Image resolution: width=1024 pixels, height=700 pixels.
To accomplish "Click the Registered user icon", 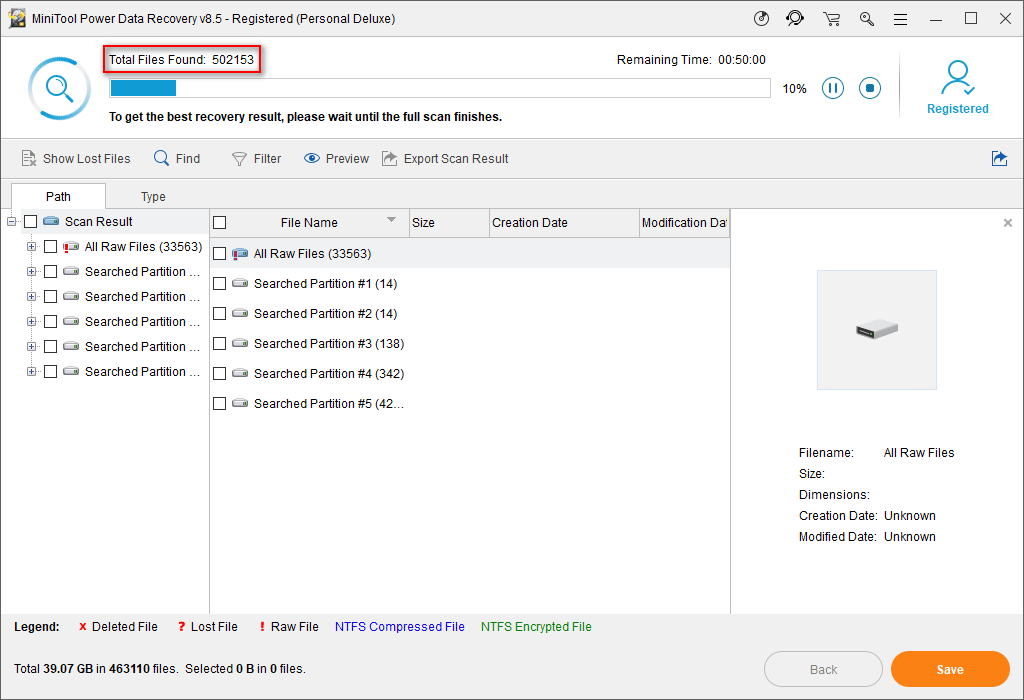I will 957,77.
